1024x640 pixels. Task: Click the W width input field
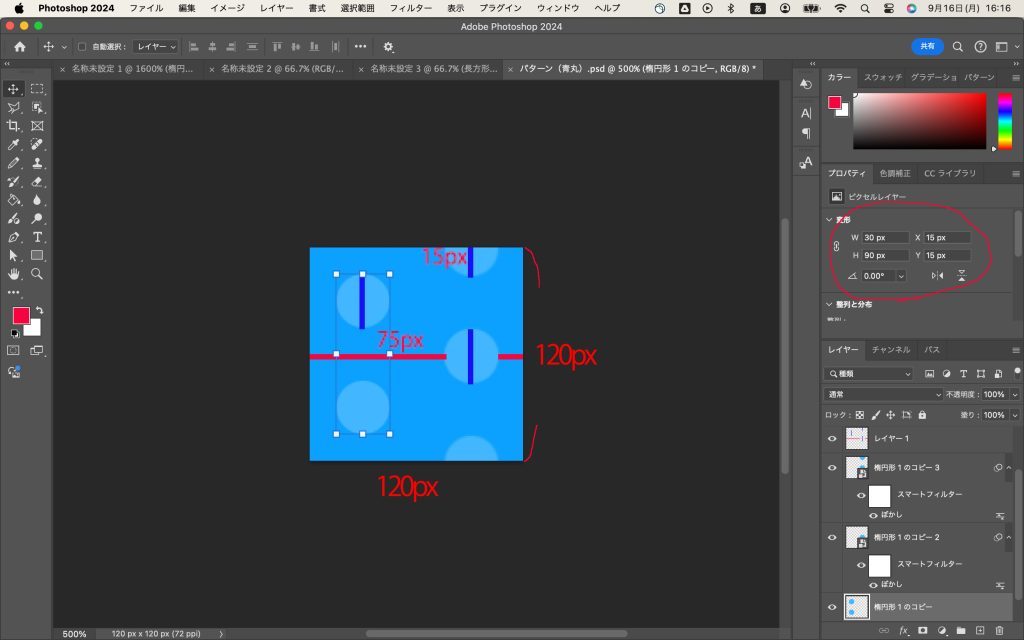(885, 238)
